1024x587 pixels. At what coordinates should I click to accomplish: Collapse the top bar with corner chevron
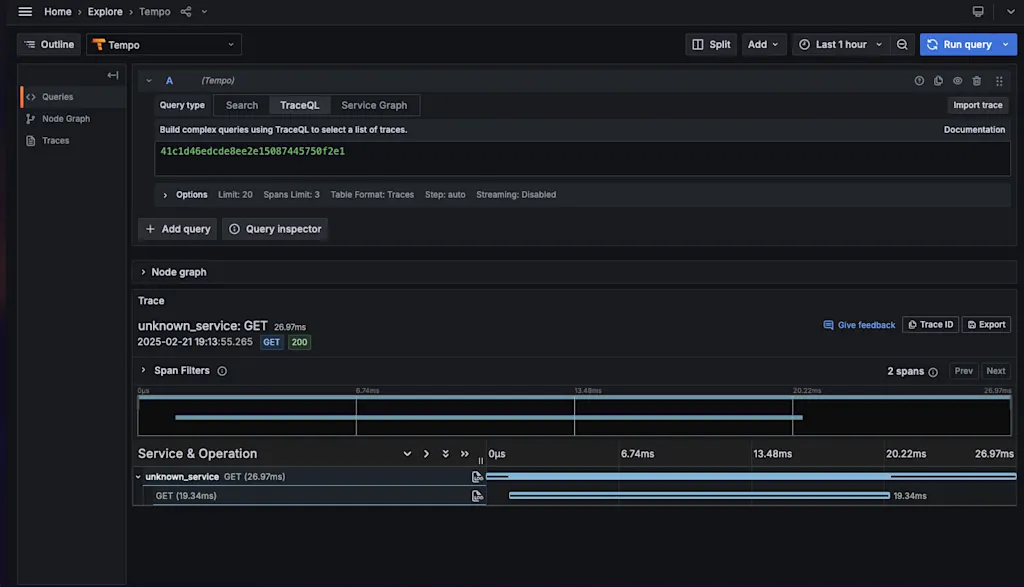click(1010, 12)
